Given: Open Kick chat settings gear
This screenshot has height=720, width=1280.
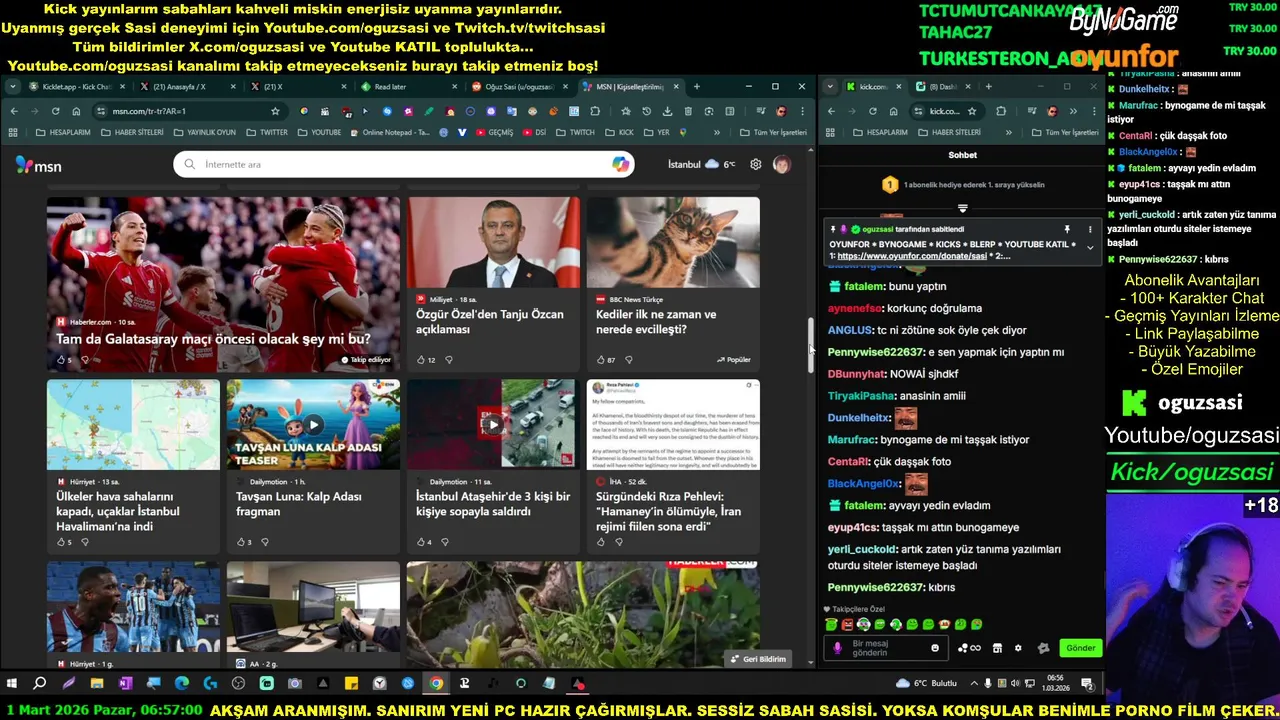Looking at the screenshot, I should tap(1018, 648).
